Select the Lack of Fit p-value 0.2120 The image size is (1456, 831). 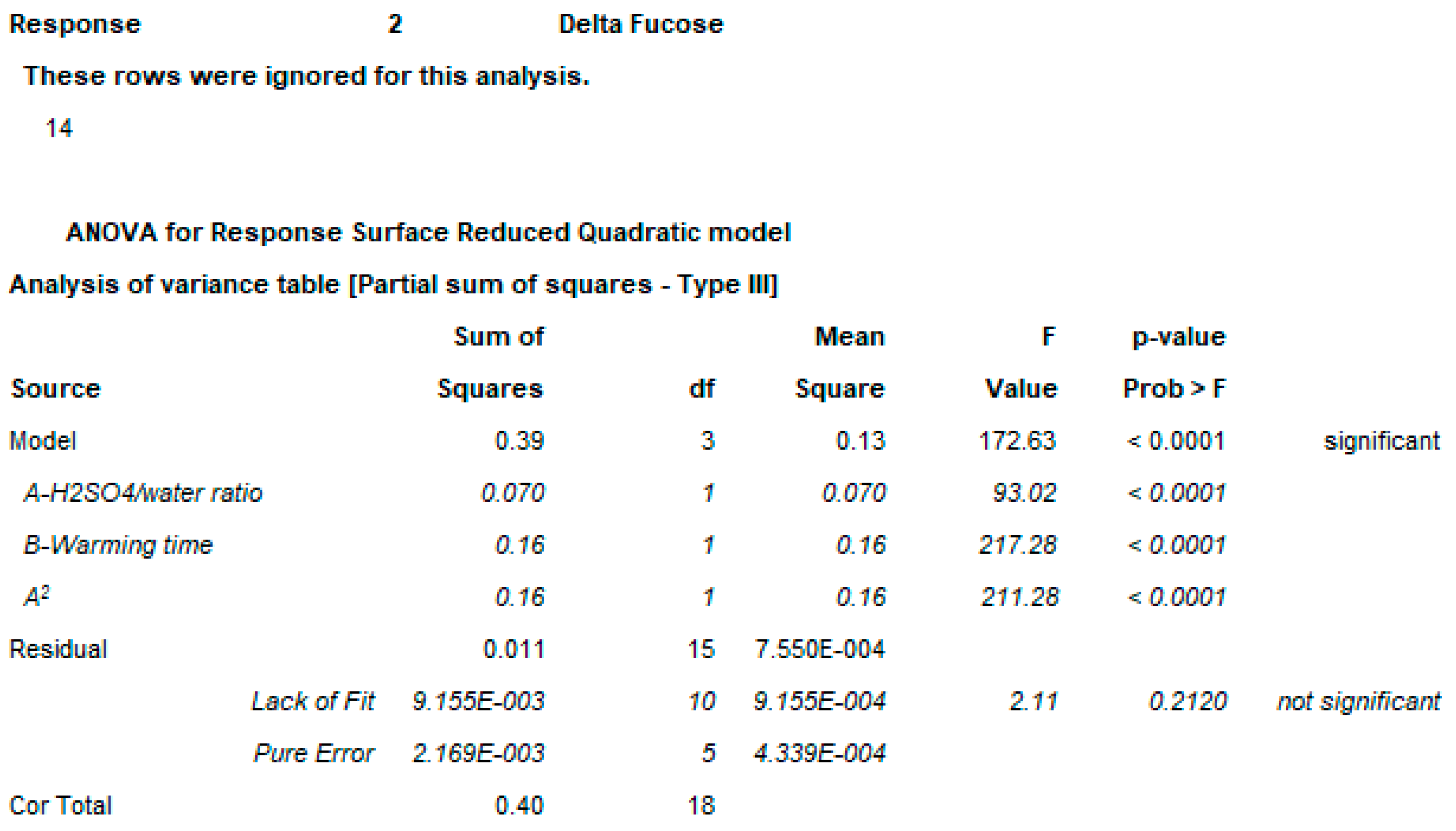click(x=1188, y=701)
